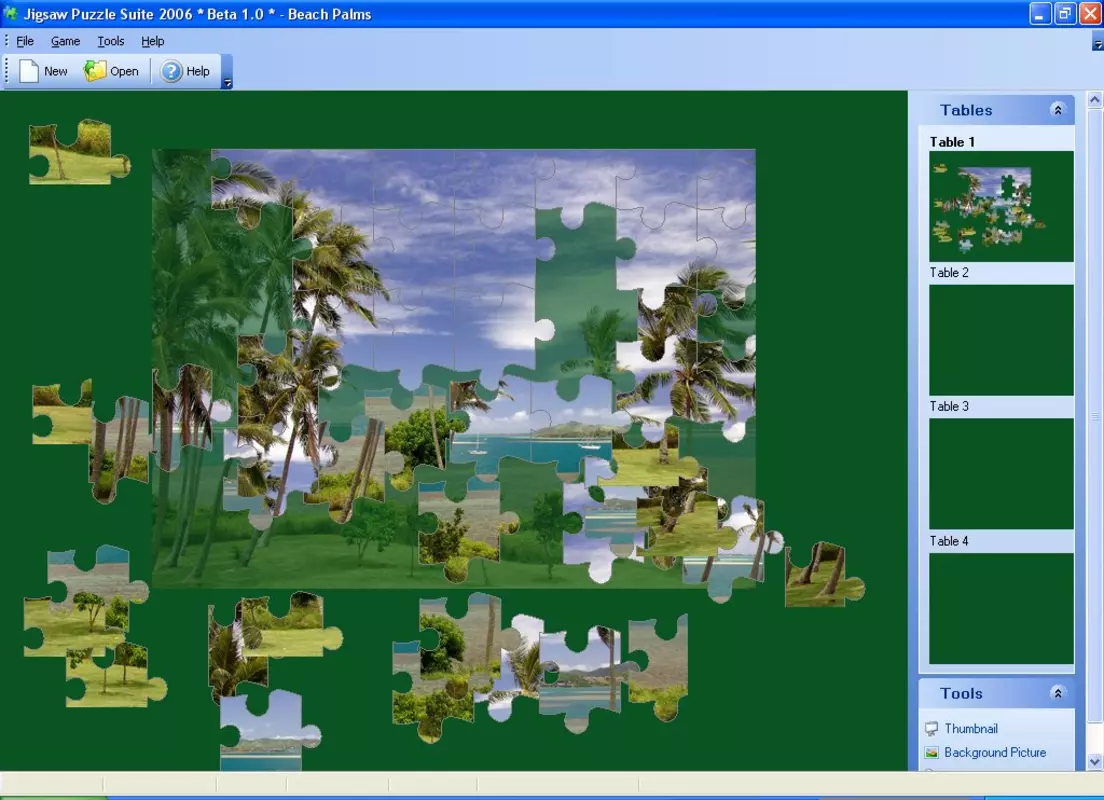Minimize the Jigsaw Puzzle Suite window
This screenshot has height=800, width=1104.
coord(1039,13)
